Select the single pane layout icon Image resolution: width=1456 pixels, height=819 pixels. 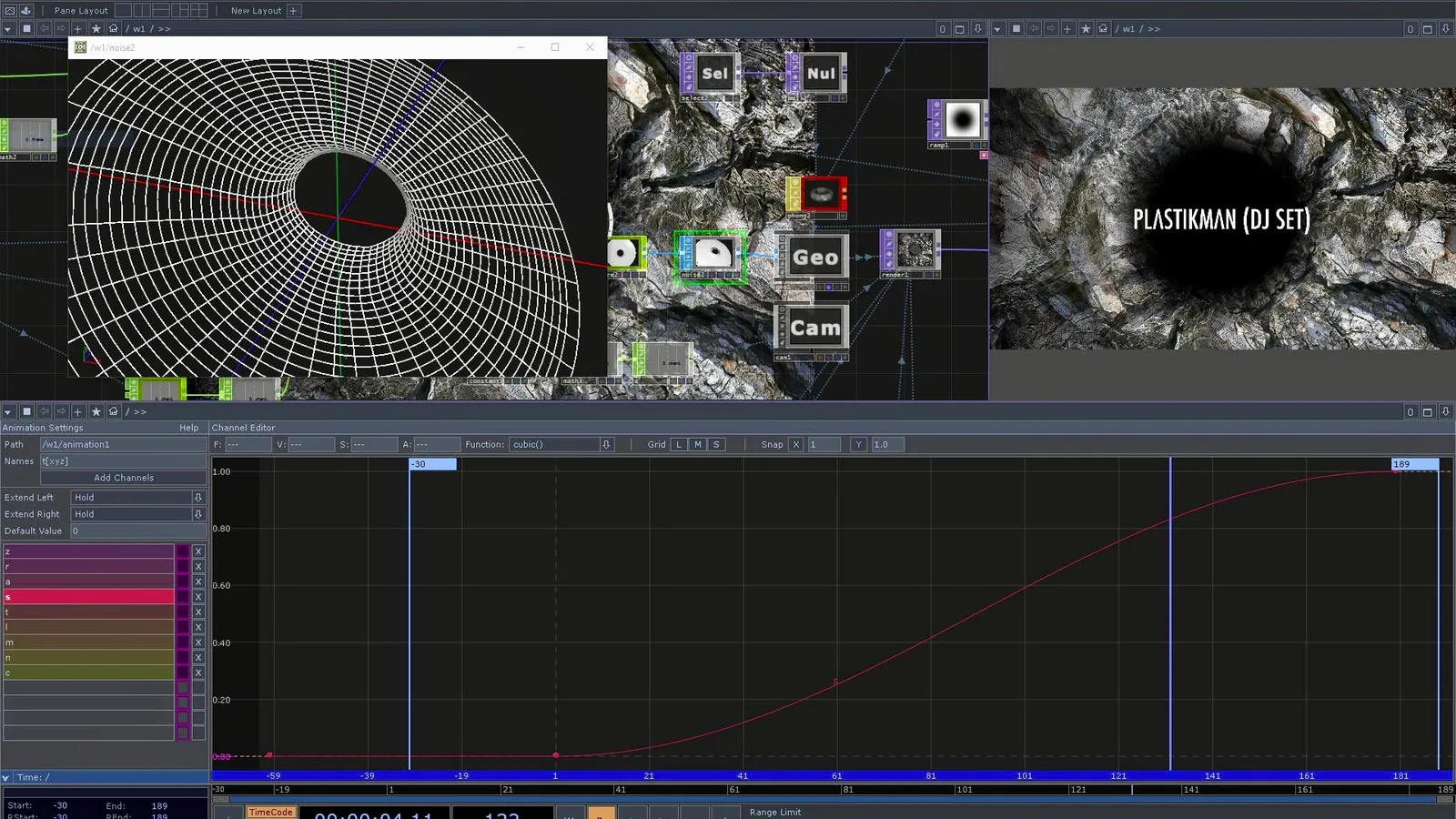click(123, 10)
